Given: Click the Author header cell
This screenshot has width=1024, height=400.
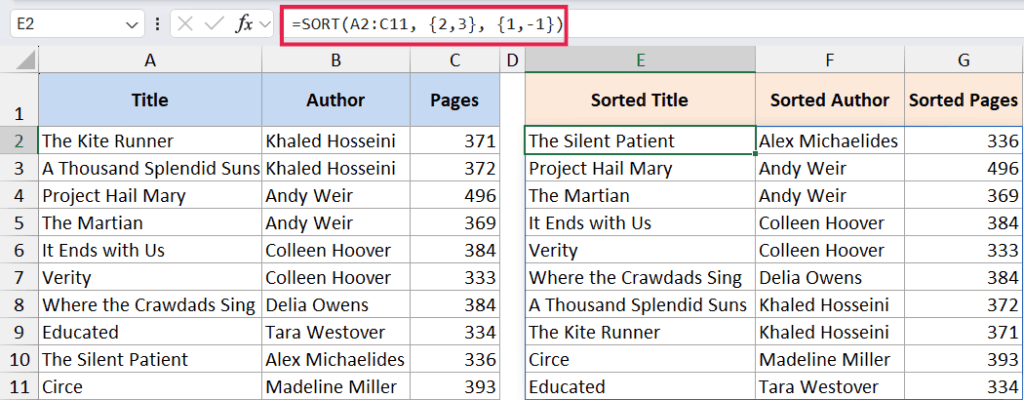Looking at the screenshot, I should (336, 99).
